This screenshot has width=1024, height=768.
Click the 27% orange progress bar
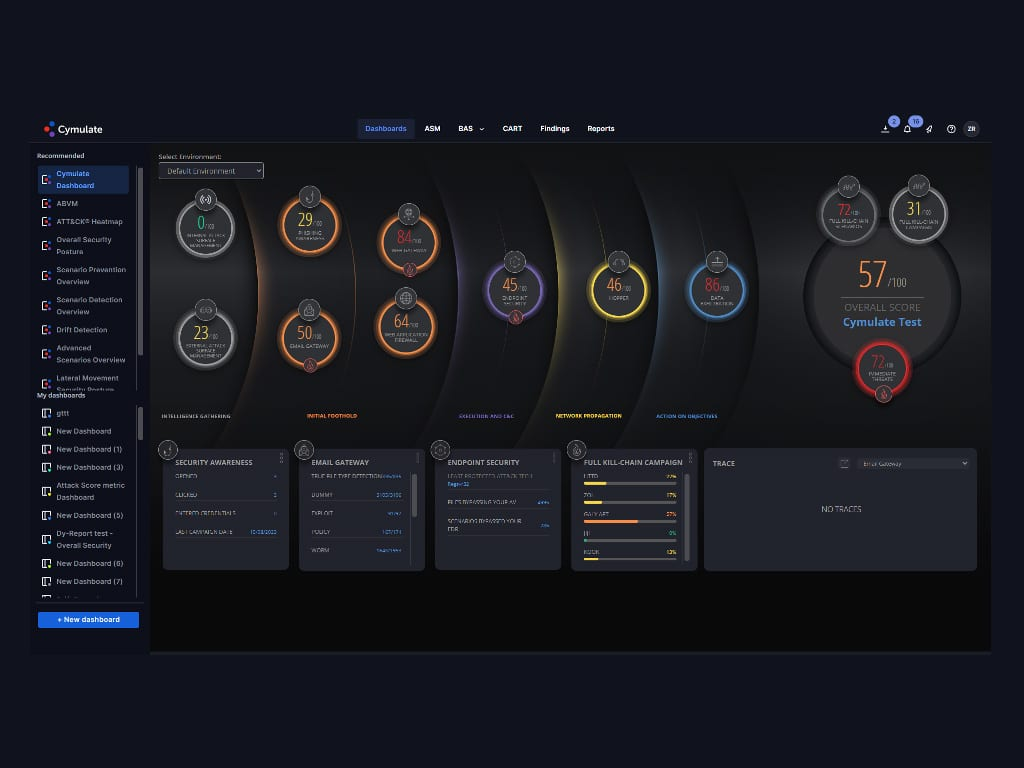click(630, 521)
